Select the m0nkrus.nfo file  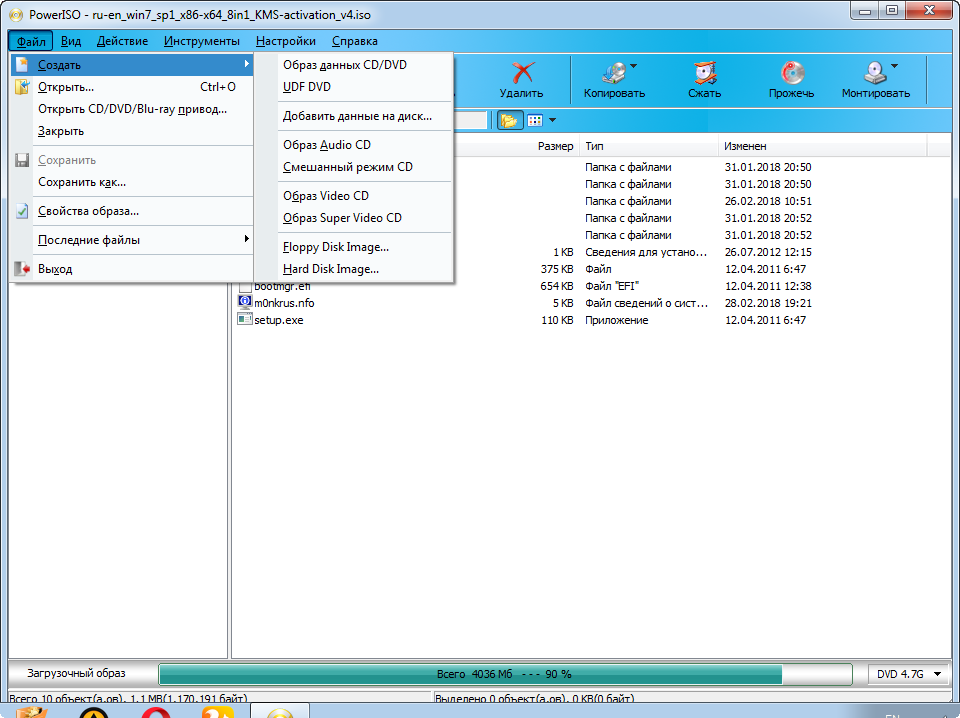284,303
